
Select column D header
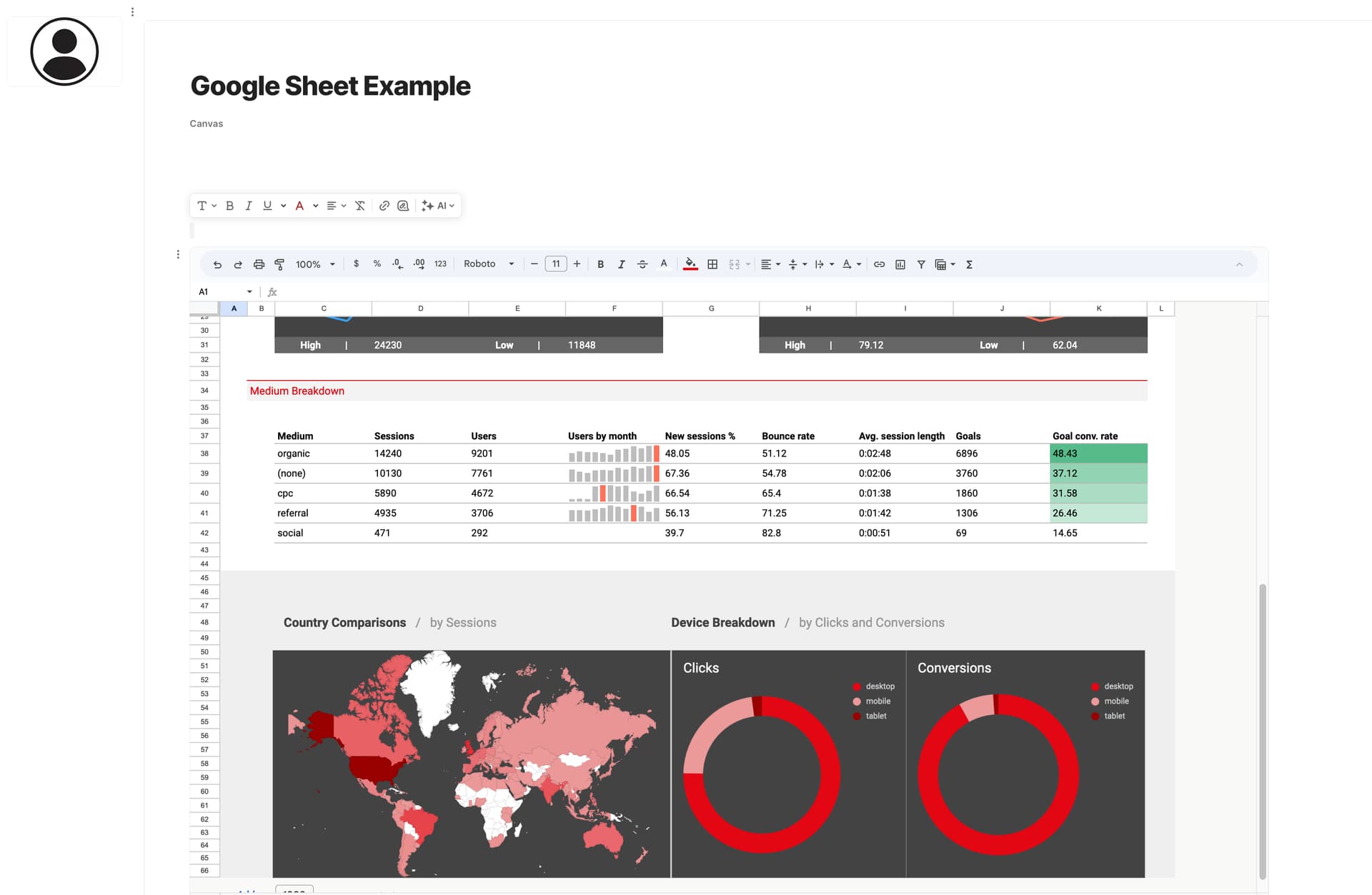[420, 309]
